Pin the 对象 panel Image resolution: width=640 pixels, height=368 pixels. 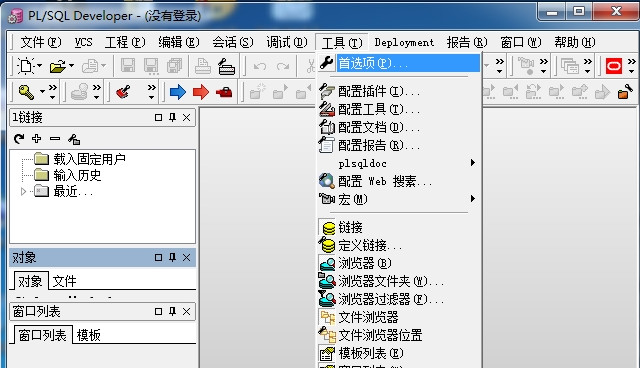coord(172,257)
